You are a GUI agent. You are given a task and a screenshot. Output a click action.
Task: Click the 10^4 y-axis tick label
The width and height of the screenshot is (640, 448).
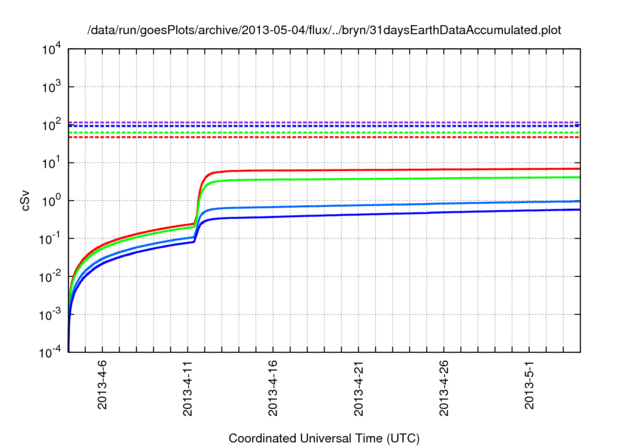51,49
